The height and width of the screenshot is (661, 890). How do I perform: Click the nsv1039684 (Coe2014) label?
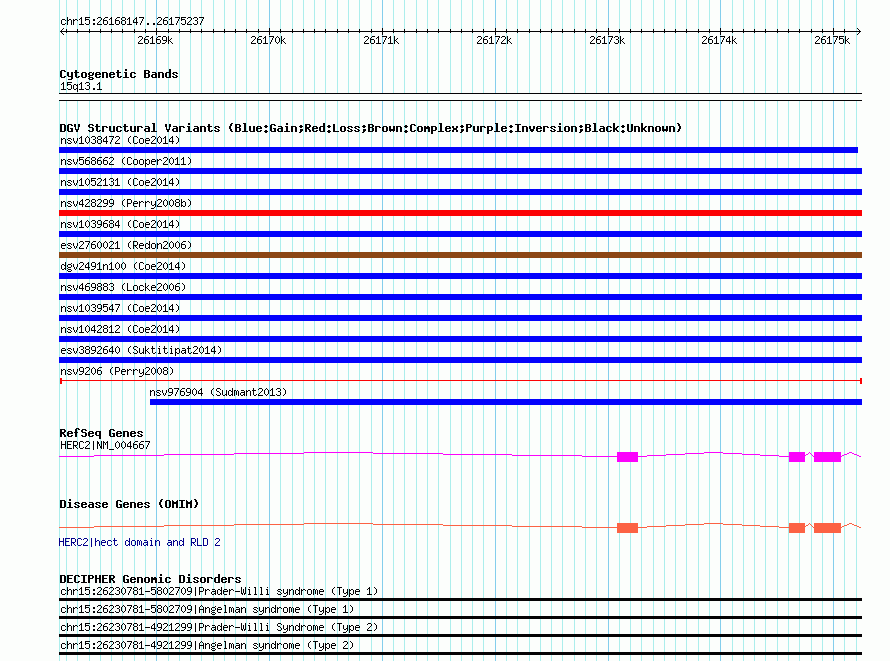point(120,224)
